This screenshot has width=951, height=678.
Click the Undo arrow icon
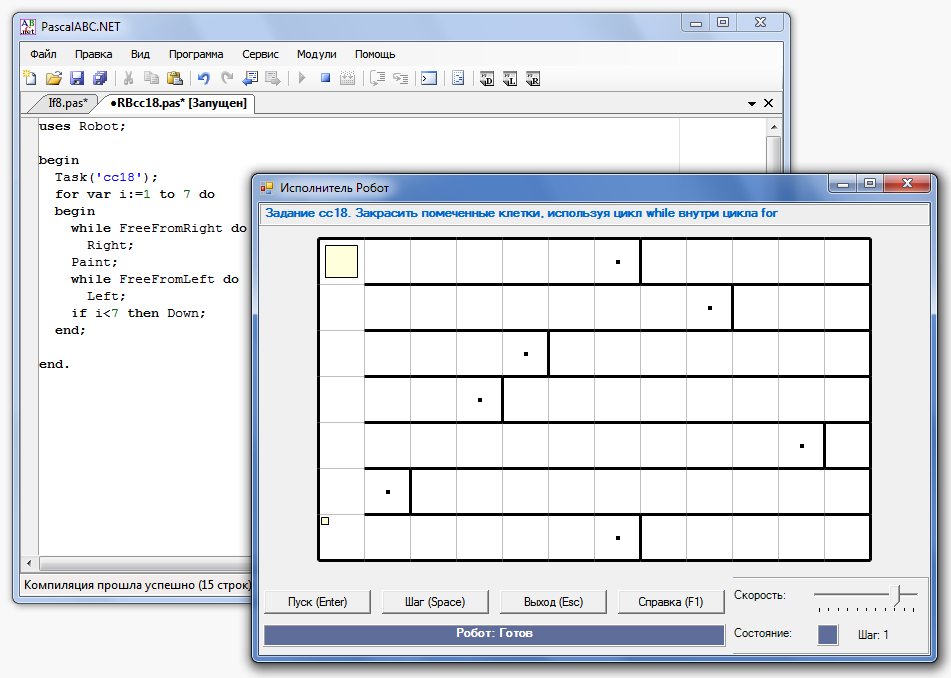pyautogui.click(x=203, y=78)
